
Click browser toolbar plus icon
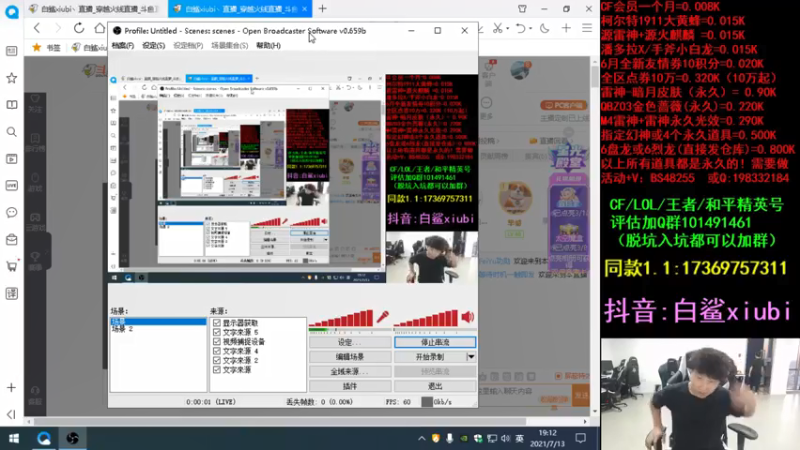[x=566, y=29]
